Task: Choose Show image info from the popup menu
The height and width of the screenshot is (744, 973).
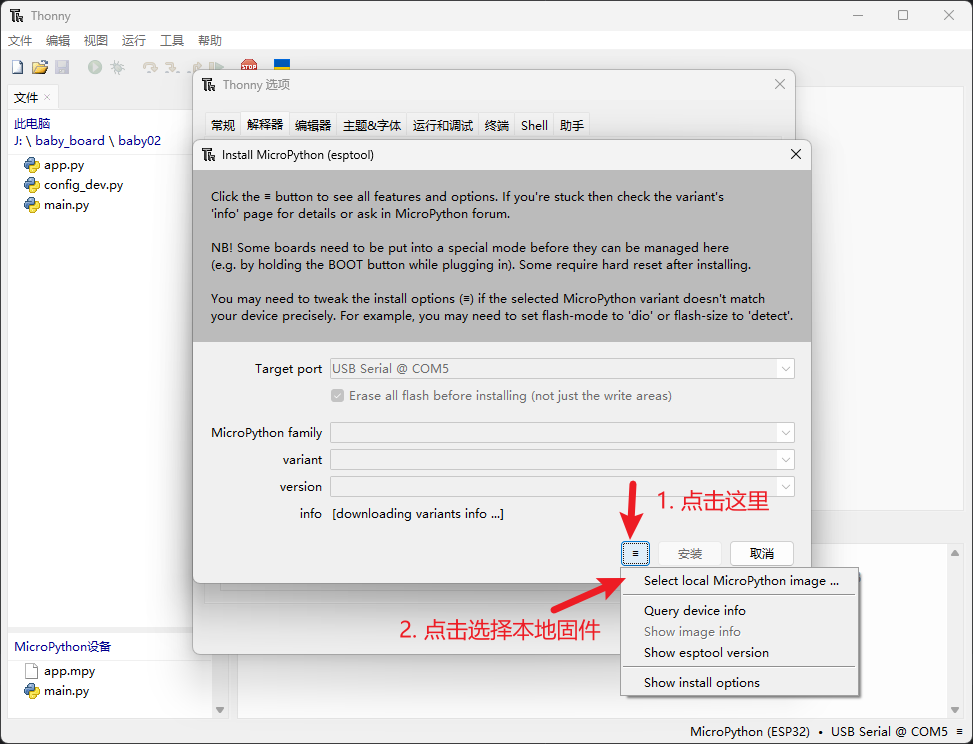Action: click(x=740, y=632)
